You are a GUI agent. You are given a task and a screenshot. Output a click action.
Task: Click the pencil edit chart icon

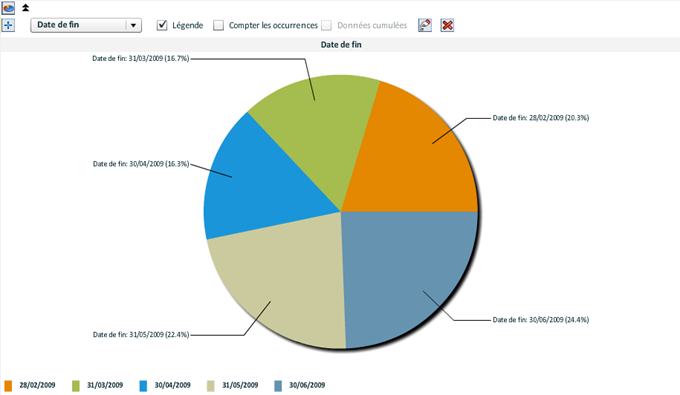pyautogui.click(x=425, y=25)
